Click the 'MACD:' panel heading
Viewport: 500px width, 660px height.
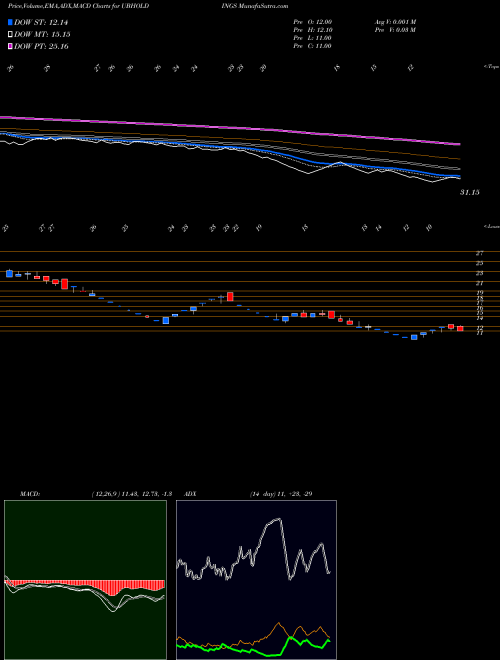coord(30,494)
